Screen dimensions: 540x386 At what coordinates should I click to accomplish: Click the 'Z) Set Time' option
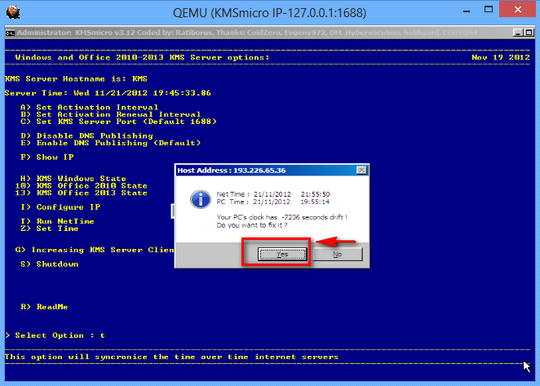[x=50, y=228]
